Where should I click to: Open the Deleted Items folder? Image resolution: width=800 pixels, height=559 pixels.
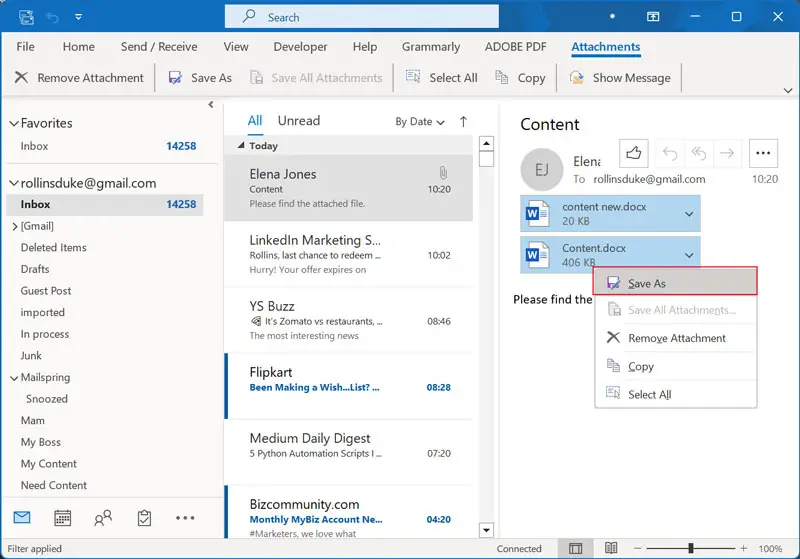coord(54,248)
